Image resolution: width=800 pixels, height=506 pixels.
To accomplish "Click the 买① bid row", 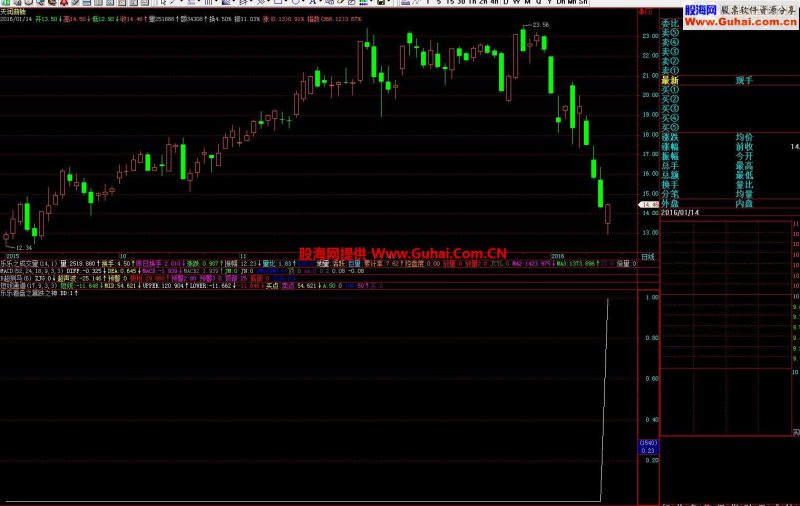I will click(x=670, y=90).
